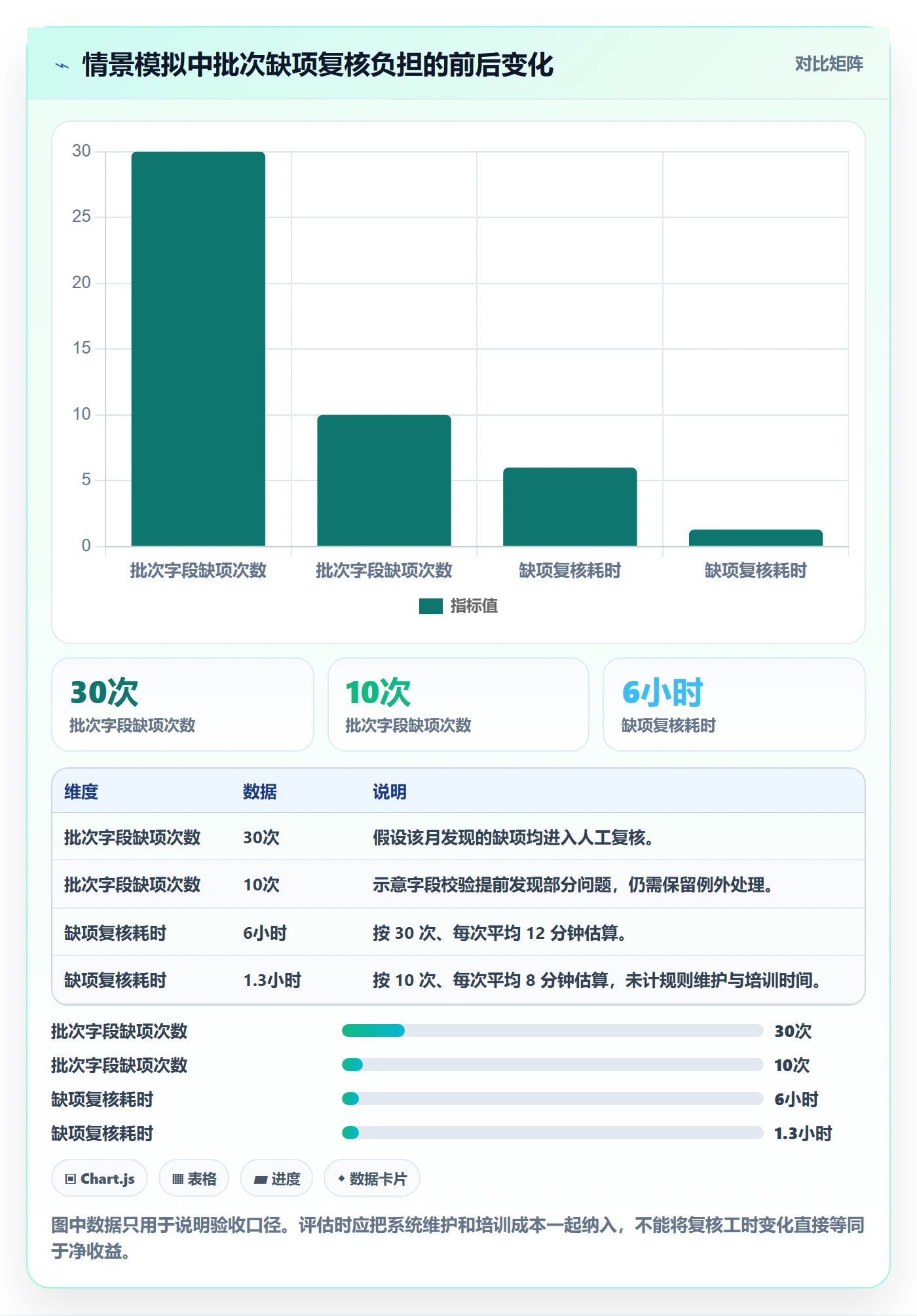Image resolution: width=917 pixels, height=1316 pixels.
Task: Click the chart bar reaching 6
Action: tap(570, 507)
